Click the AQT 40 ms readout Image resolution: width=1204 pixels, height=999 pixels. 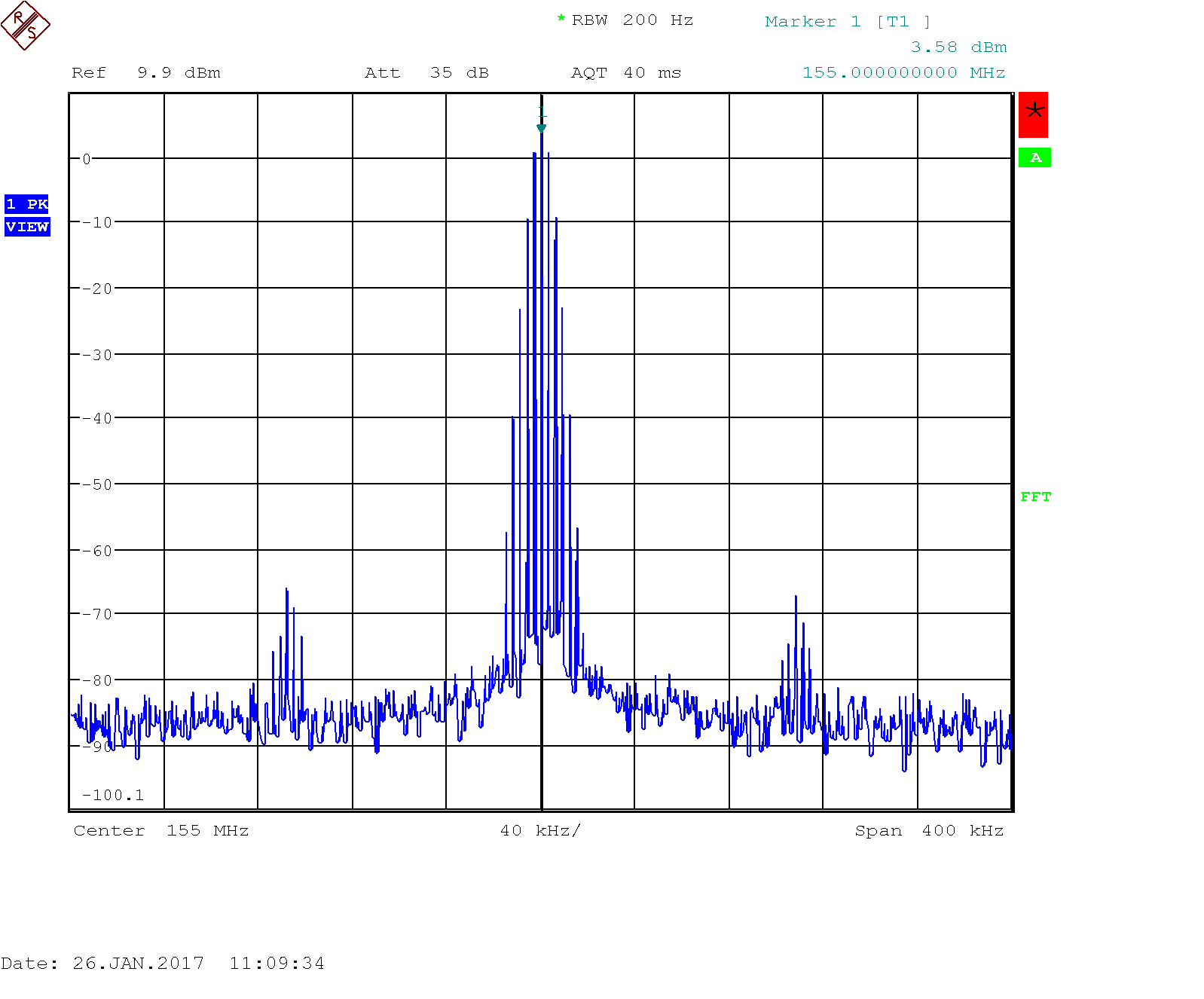pos(626,73)
